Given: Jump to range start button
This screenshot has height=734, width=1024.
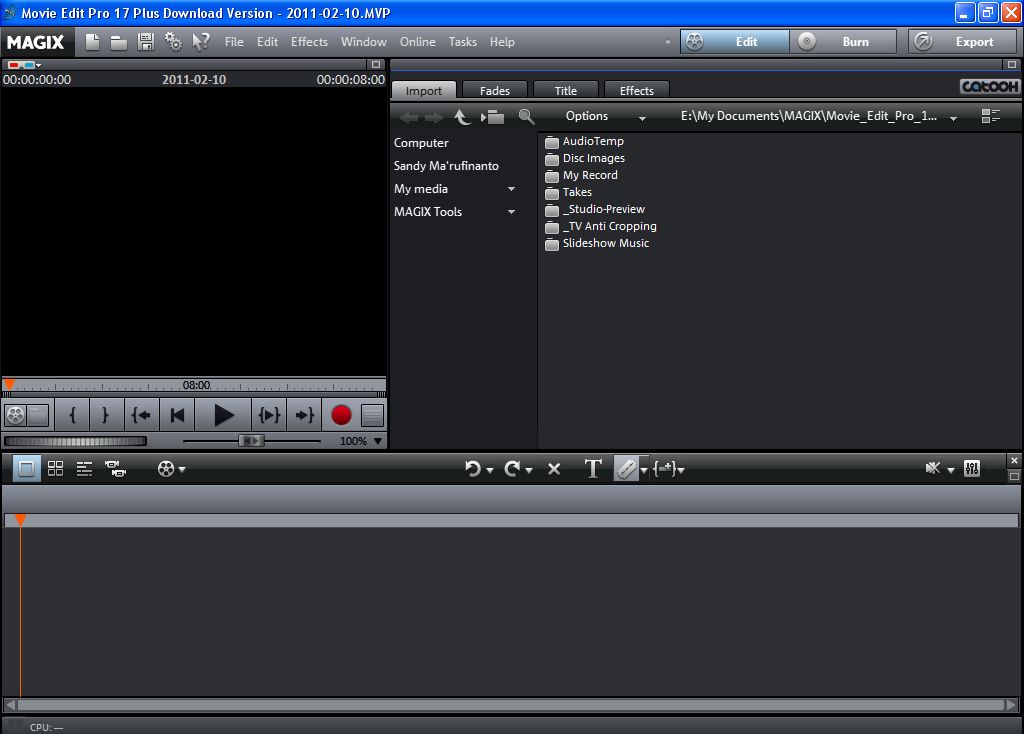Looking at the screenshot, I should point(141,415).
